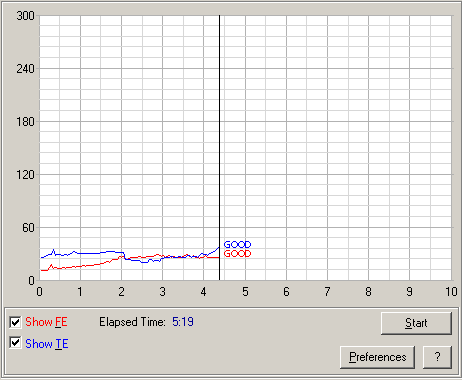Screen dimensions: 462x380
Task: Click the 180 label on the Y axis
Action: pos(25,122)
